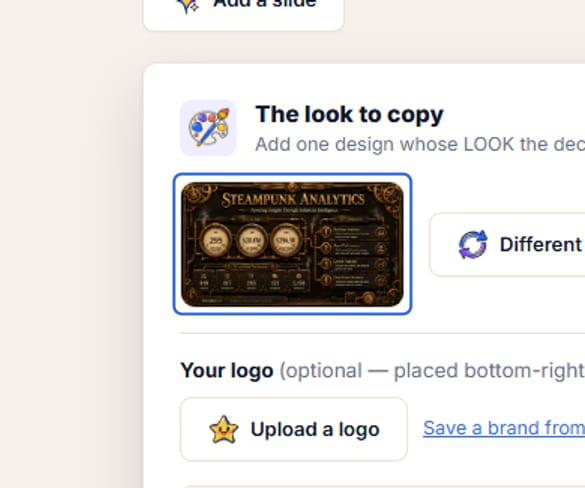Click the Add one design whose LOOK description

pos(420,144)
